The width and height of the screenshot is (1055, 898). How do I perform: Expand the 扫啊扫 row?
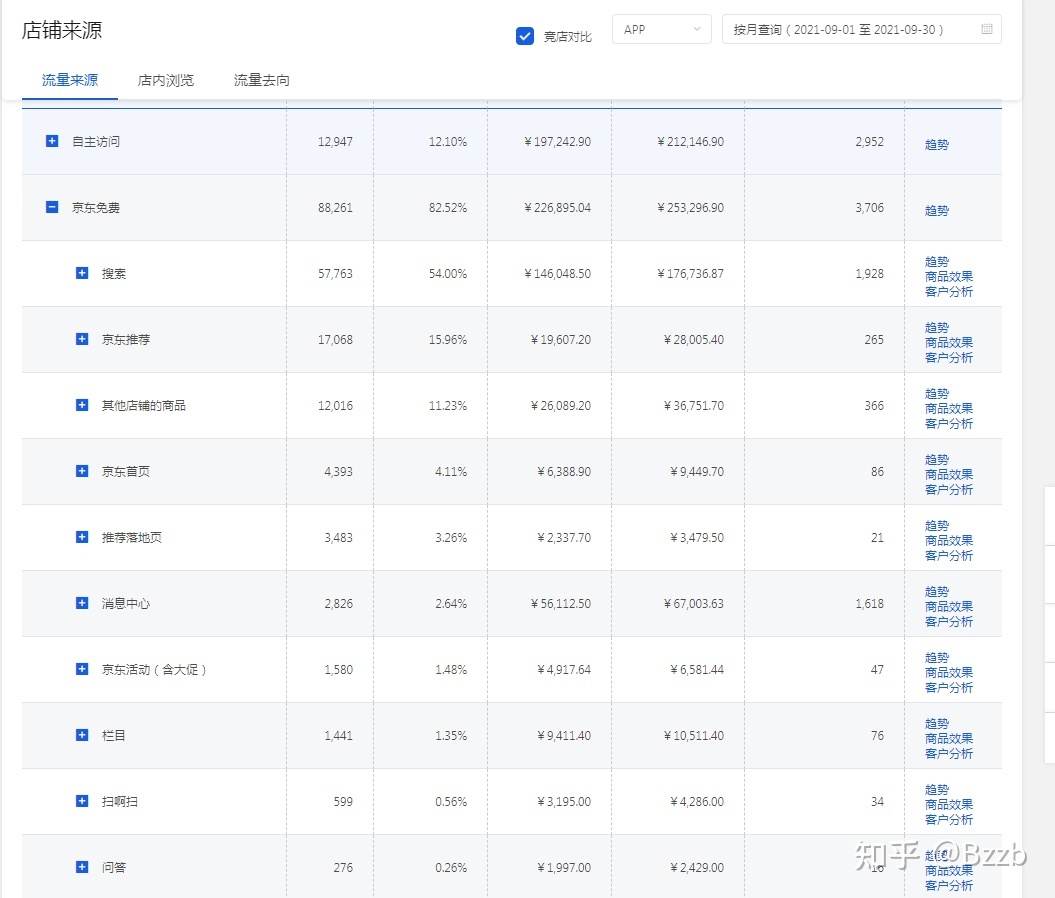tap(82, 800)
